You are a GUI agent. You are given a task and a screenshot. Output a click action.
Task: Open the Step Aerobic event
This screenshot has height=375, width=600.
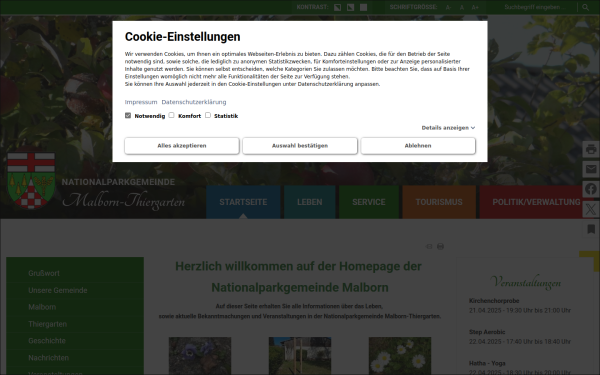pyautogui.click(x=487, y=332)
